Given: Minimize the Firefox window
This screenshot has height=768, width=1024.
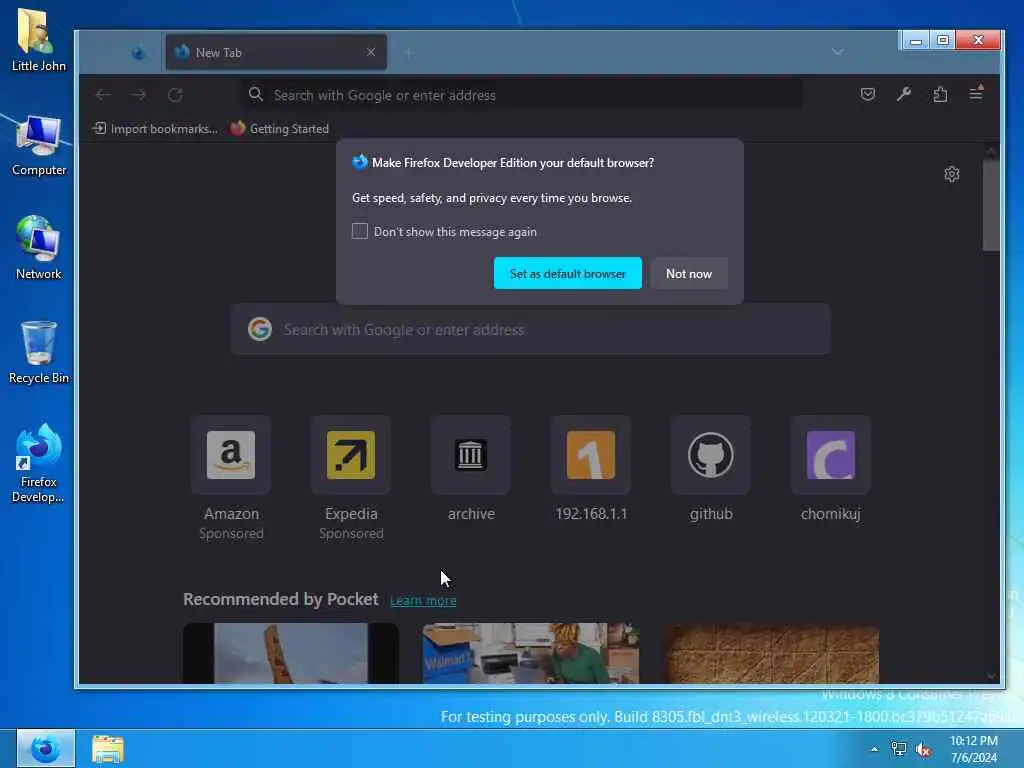Looking at the screenshot, I should [916, 40].
